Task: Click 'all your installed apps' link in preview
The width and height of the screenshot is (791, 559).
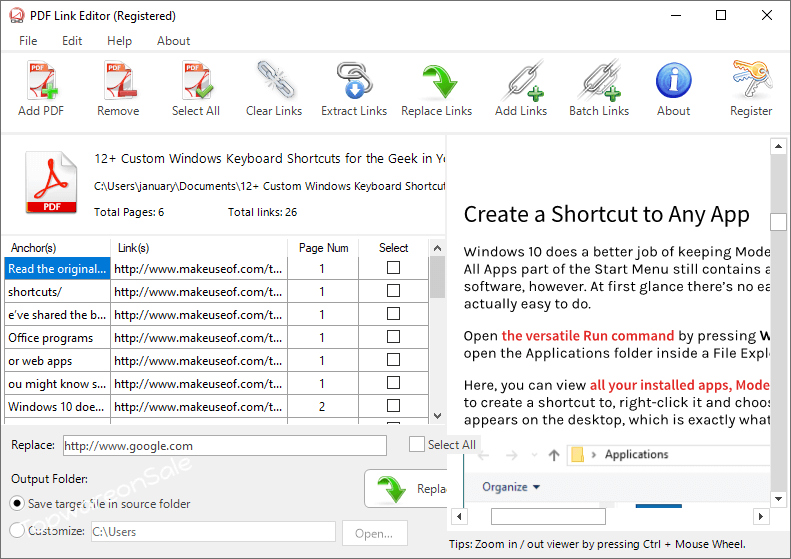Action: pos(660,385)
